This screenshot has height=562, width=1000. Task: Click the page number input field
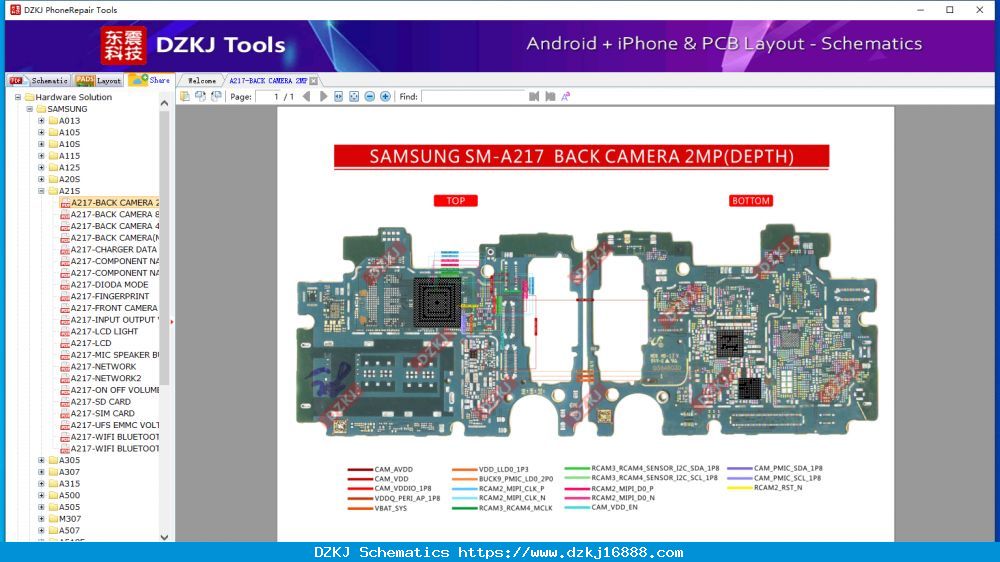tap(268, 96)
